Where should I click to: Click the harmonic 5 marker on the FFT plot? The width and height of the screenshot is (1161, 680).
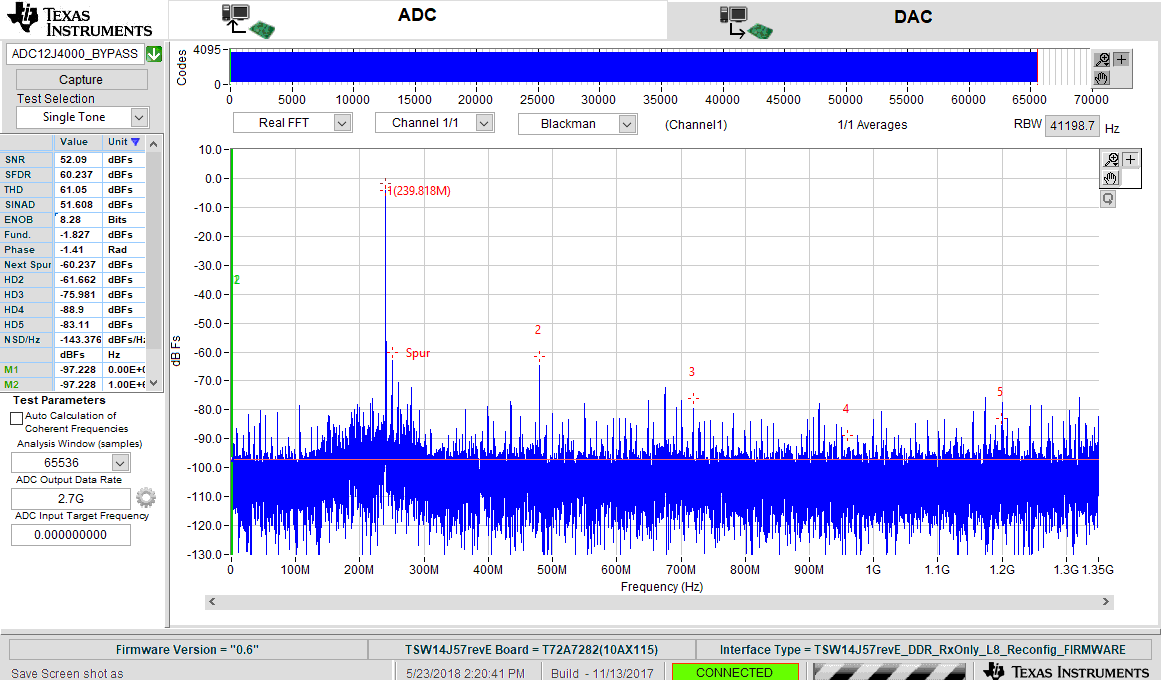pos(1001,419)
